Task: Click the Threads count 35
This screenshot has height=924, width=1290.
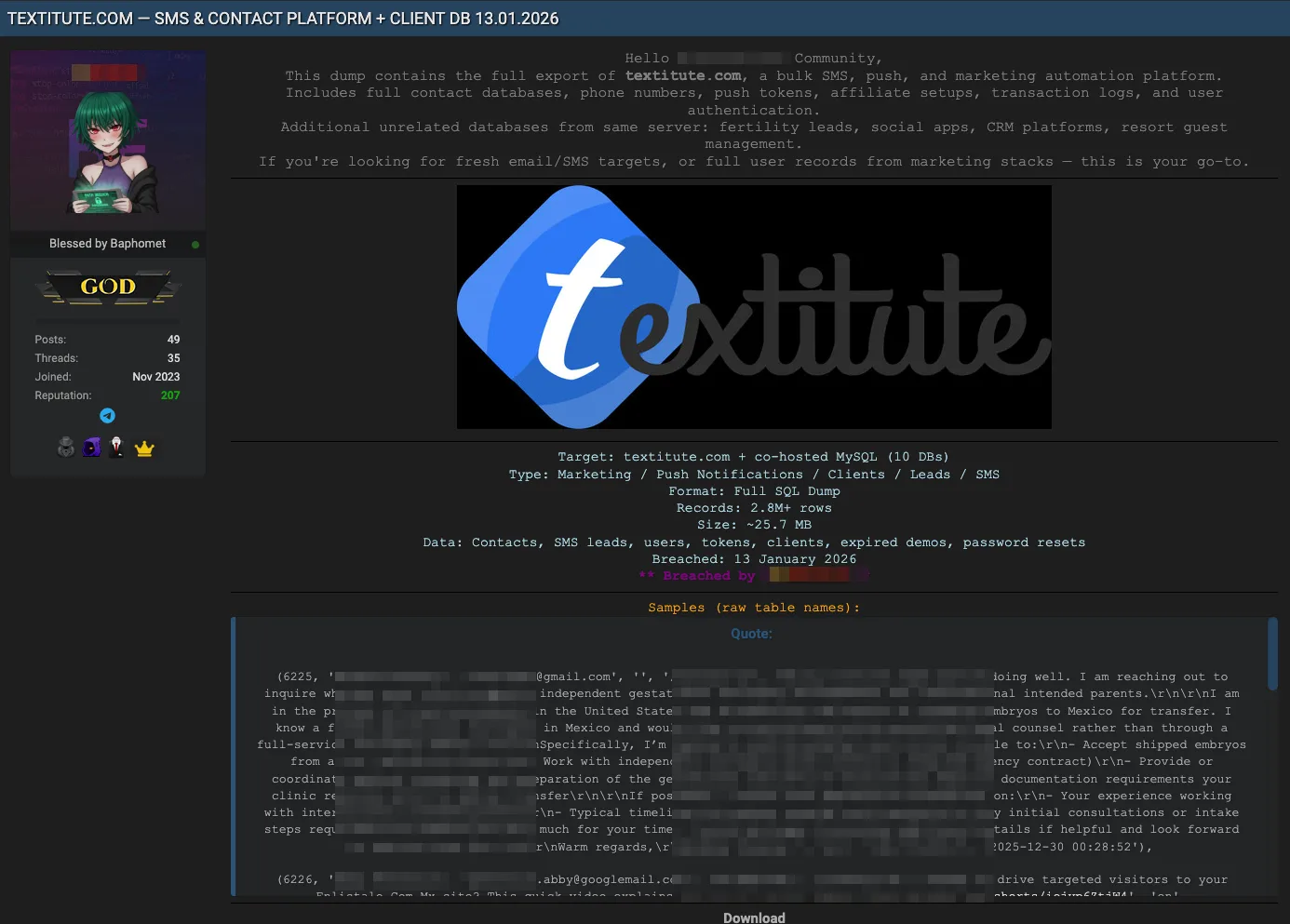Action: click(x=173, y=357)
